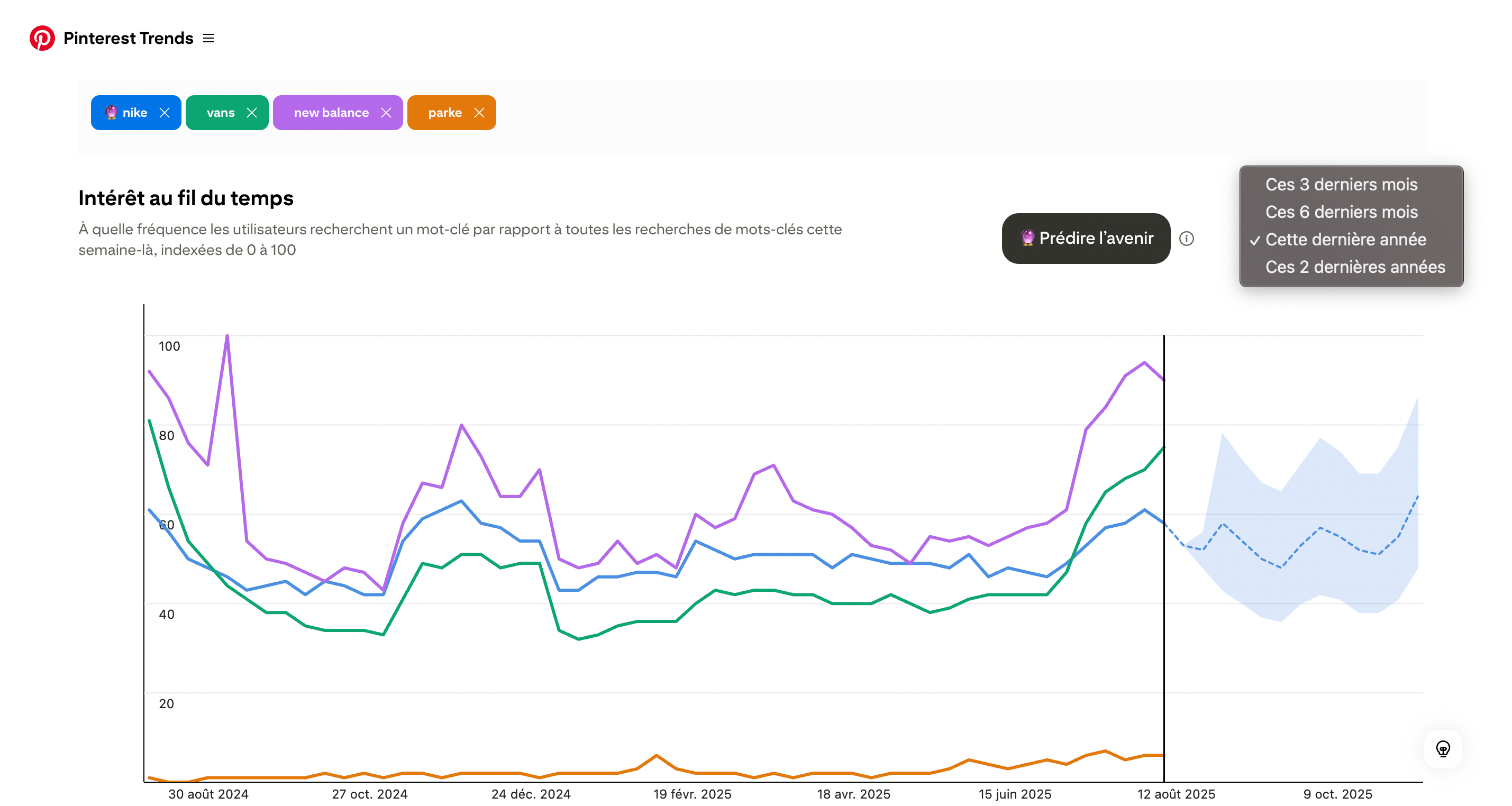The image size is (1512, 806).
Task: Click the new balance purple chip label
Action: tap(331, 113)
